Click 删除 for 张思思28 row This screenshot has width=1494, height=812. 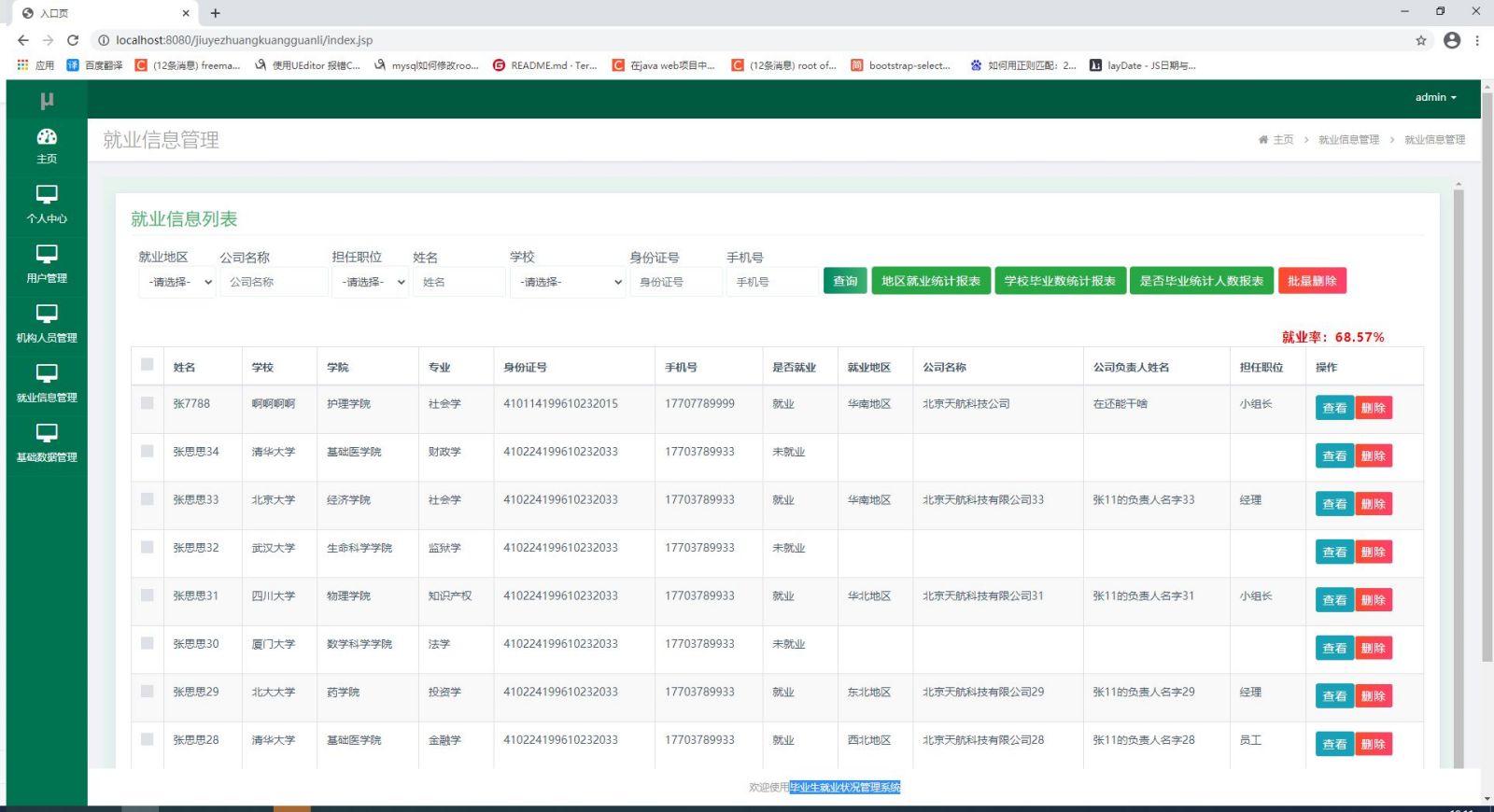tap(1374, 744)
